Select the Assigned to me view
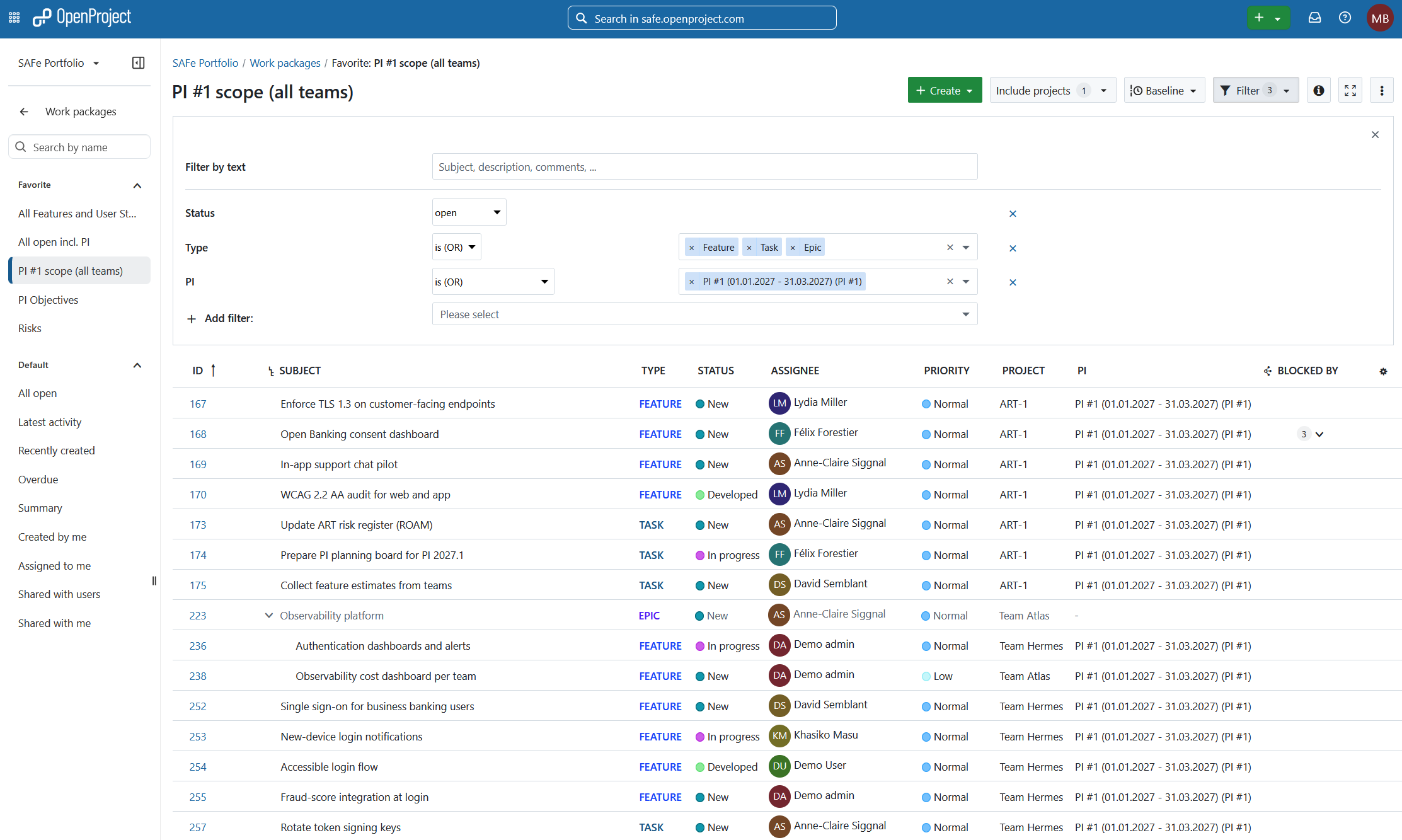Viewport: 1402px width, 840px height. pos(79,566)
